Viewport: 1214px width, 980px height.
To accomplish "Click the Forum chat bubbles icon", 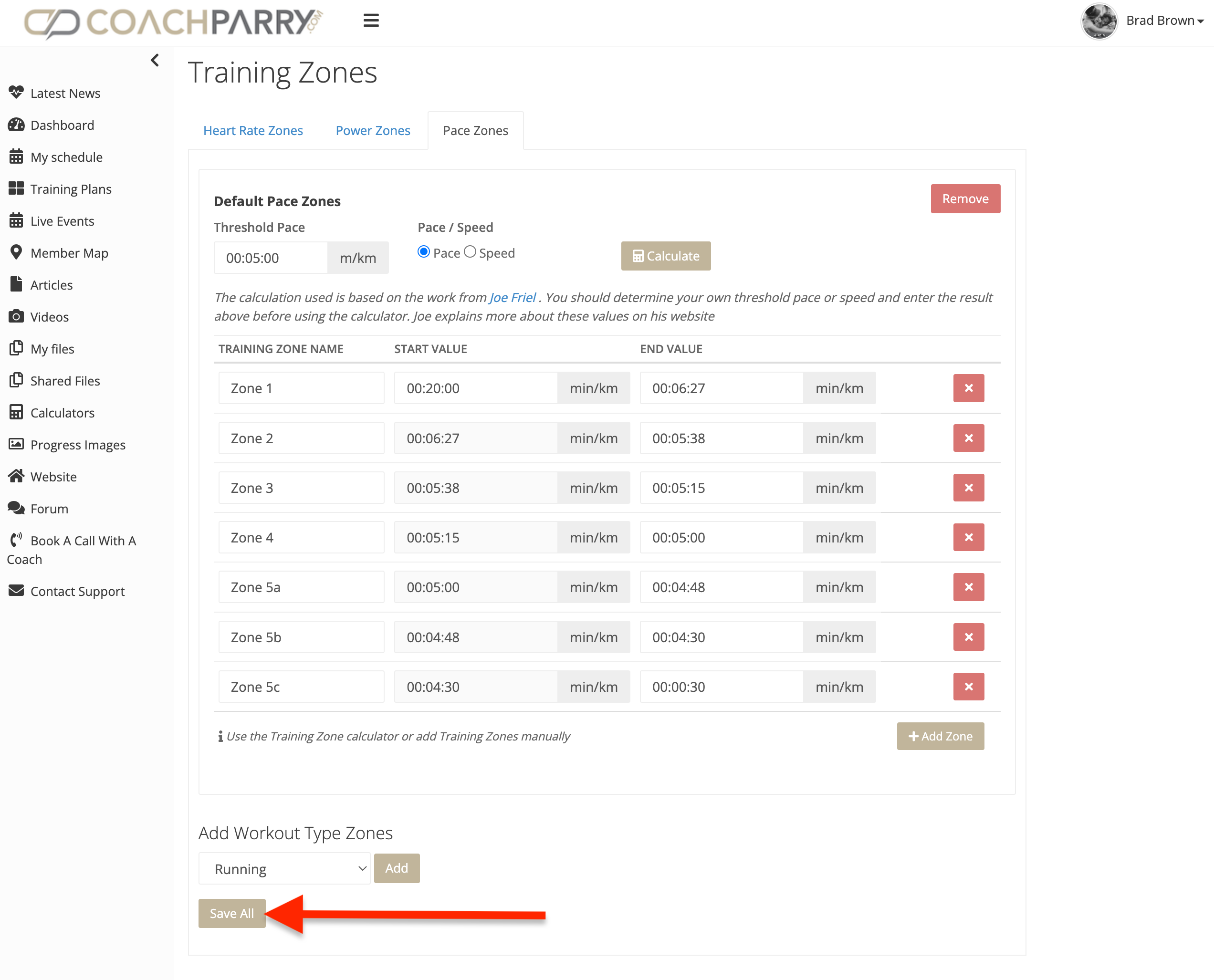I will pyautogui.click(x=16, y=508).
